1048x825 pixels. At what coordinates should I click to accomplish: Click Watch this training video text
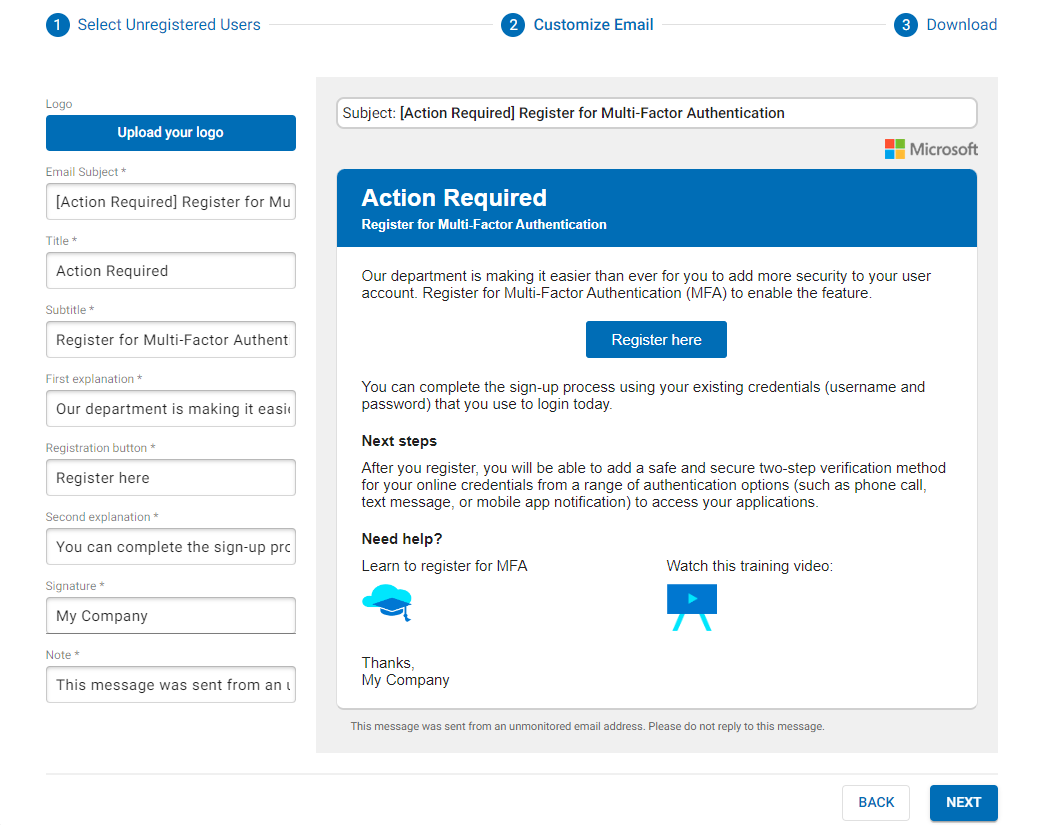(x=749, y=566)
